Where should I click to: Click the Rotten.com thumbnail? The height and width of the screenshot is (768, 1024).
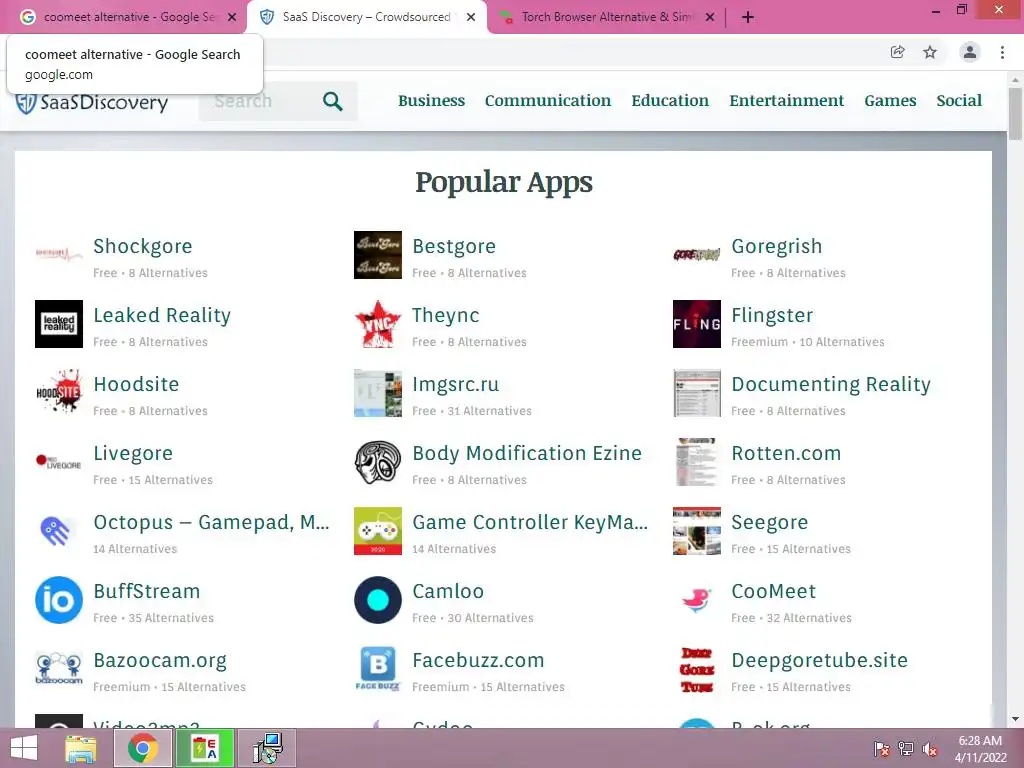tap(697, 462)
